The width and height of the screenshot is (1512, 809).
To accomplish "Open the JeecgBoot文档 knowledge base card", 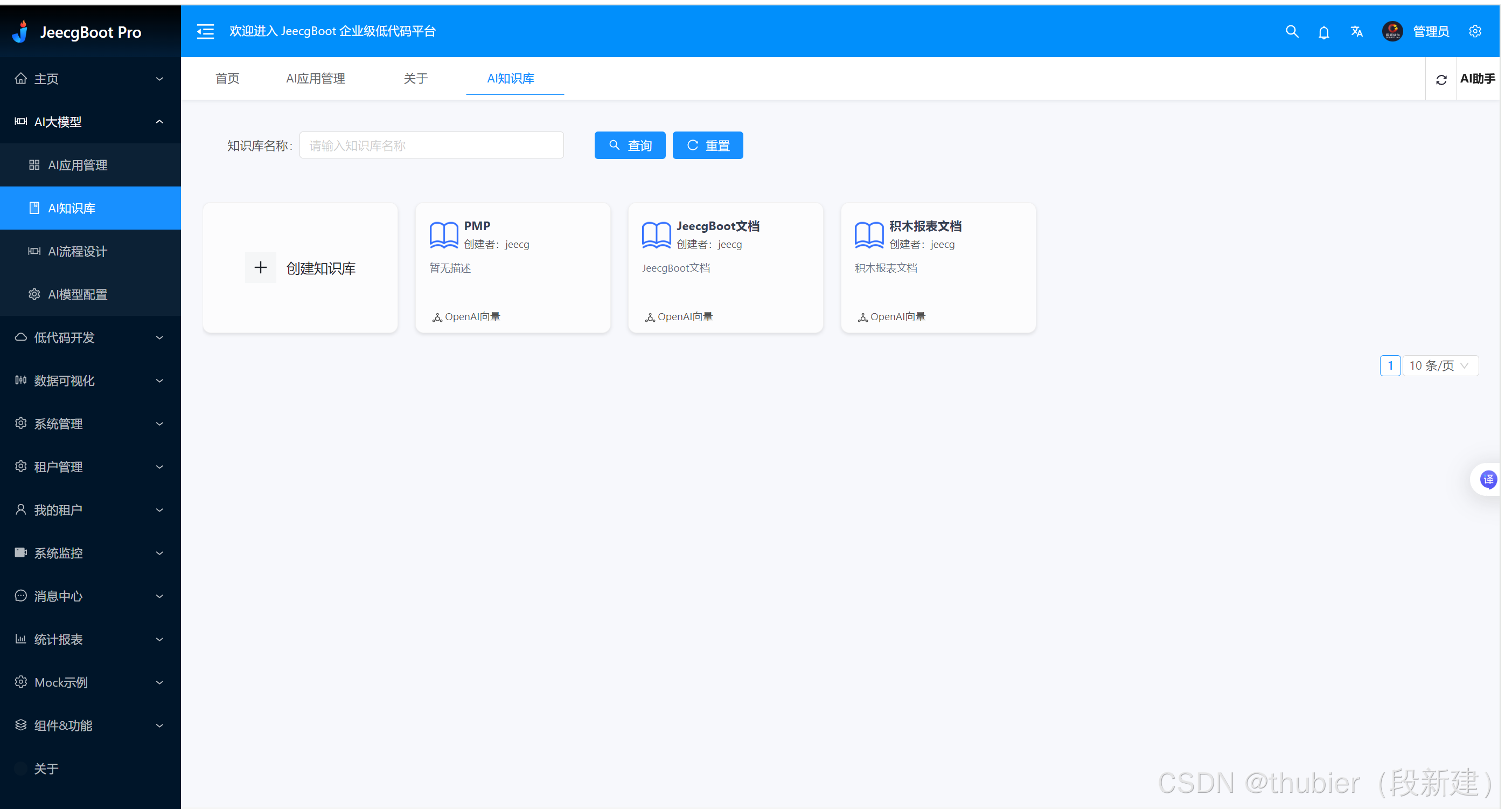I will (x=725, y=268).
